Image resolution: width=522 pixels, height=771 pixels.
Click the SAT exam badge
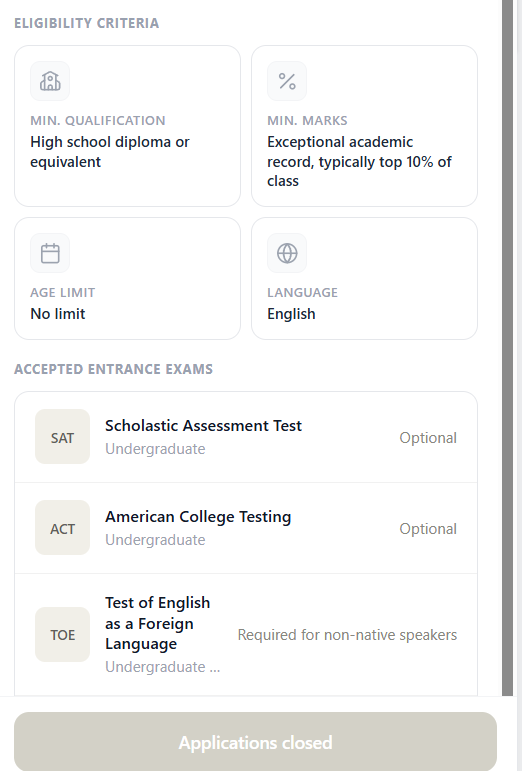coord(62,437)
